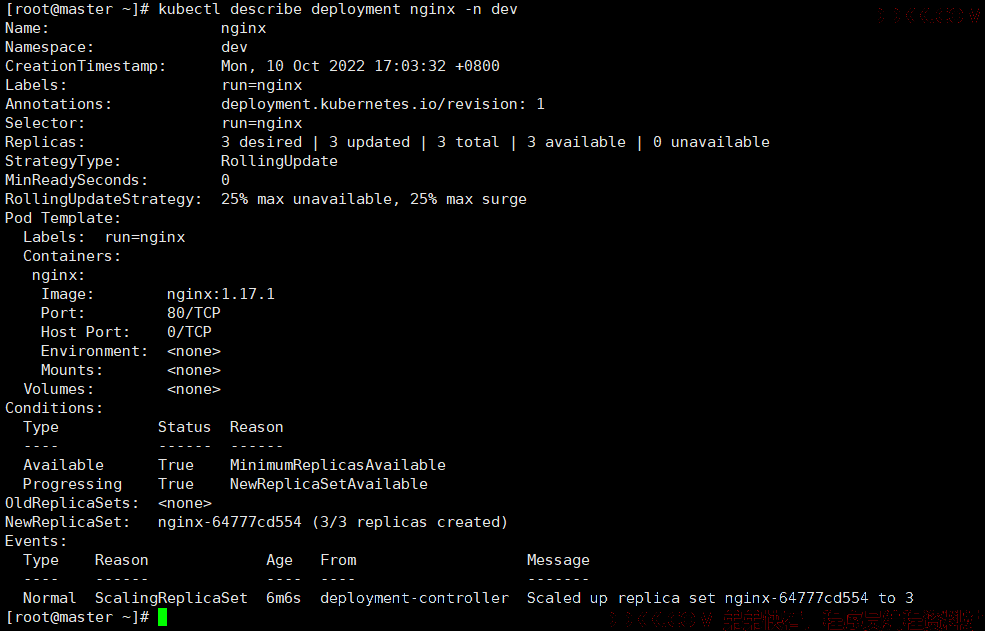This screenshot has width=985, height=631.
Task: Click the last shell prompt [root@master ~]#
Action: click(77, 617)
